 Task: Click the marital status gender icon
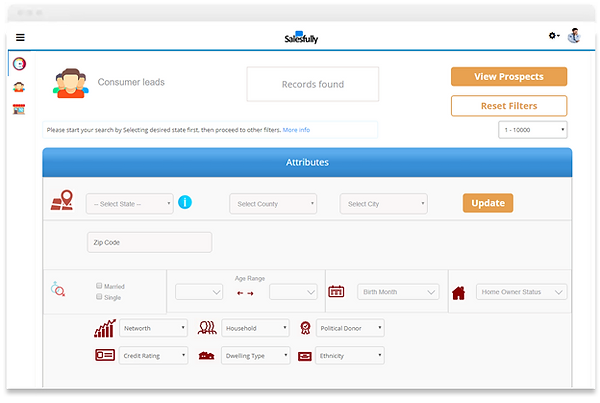[58, 289]
